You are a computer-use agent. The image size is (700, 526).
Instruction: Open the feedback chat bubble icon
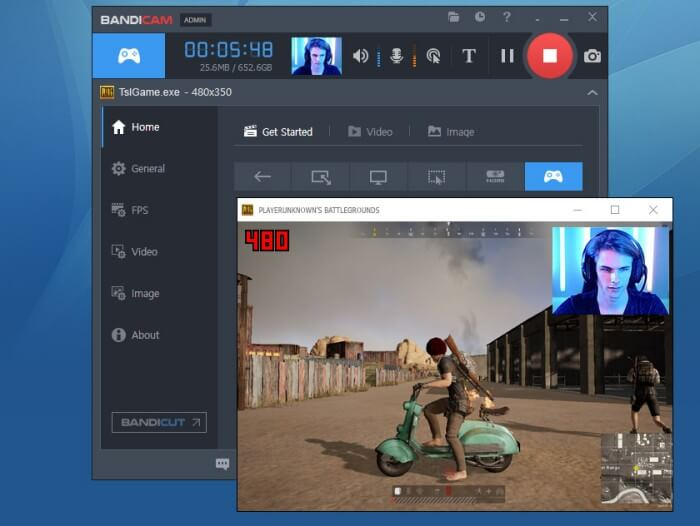coord(222,463)
